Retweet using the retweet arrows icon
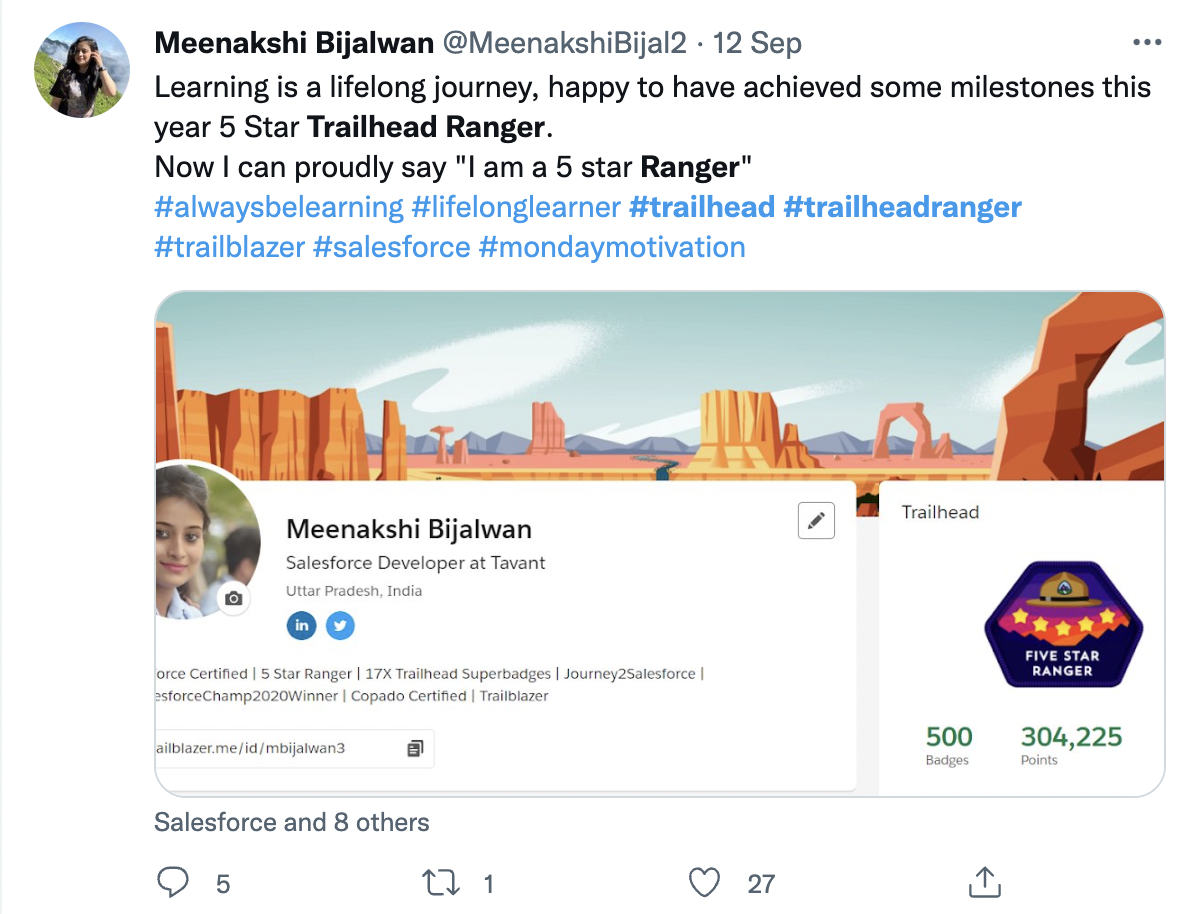Viewport: 1198px width, 914px height. coord(441,883)
